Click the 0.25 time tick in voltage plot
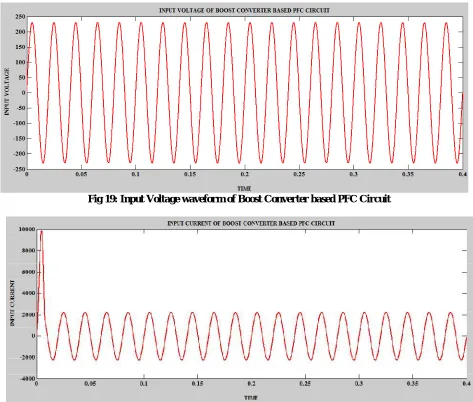The image size is (473, 402). [x=299, y=174]
